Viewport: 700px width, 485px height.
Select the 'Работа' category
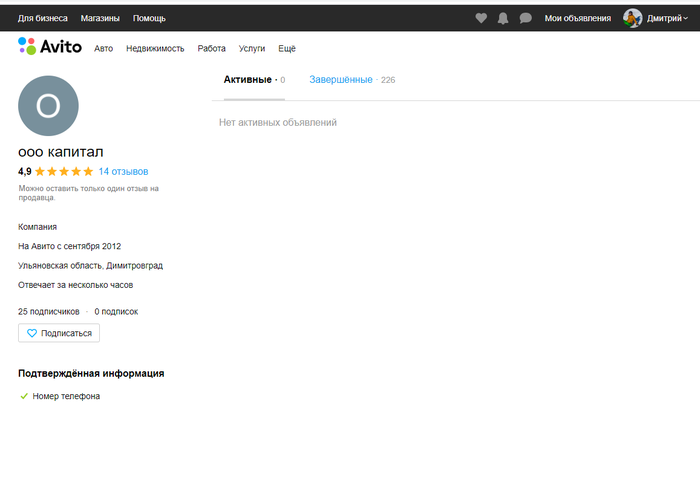[x=211, y=48]
